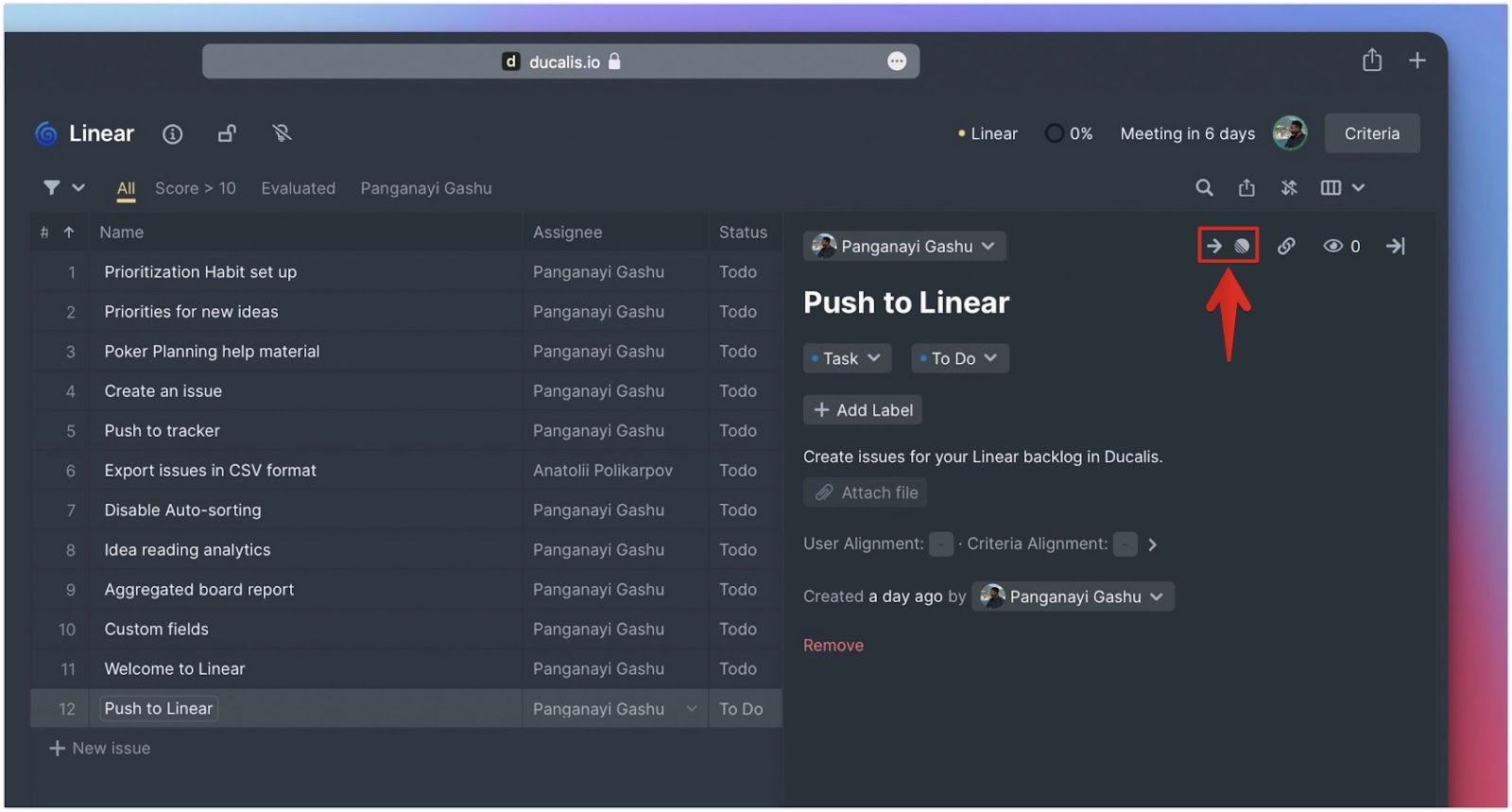Click the Add Label button
This screenshot has height=812, width=1512.
click(863, 410)
